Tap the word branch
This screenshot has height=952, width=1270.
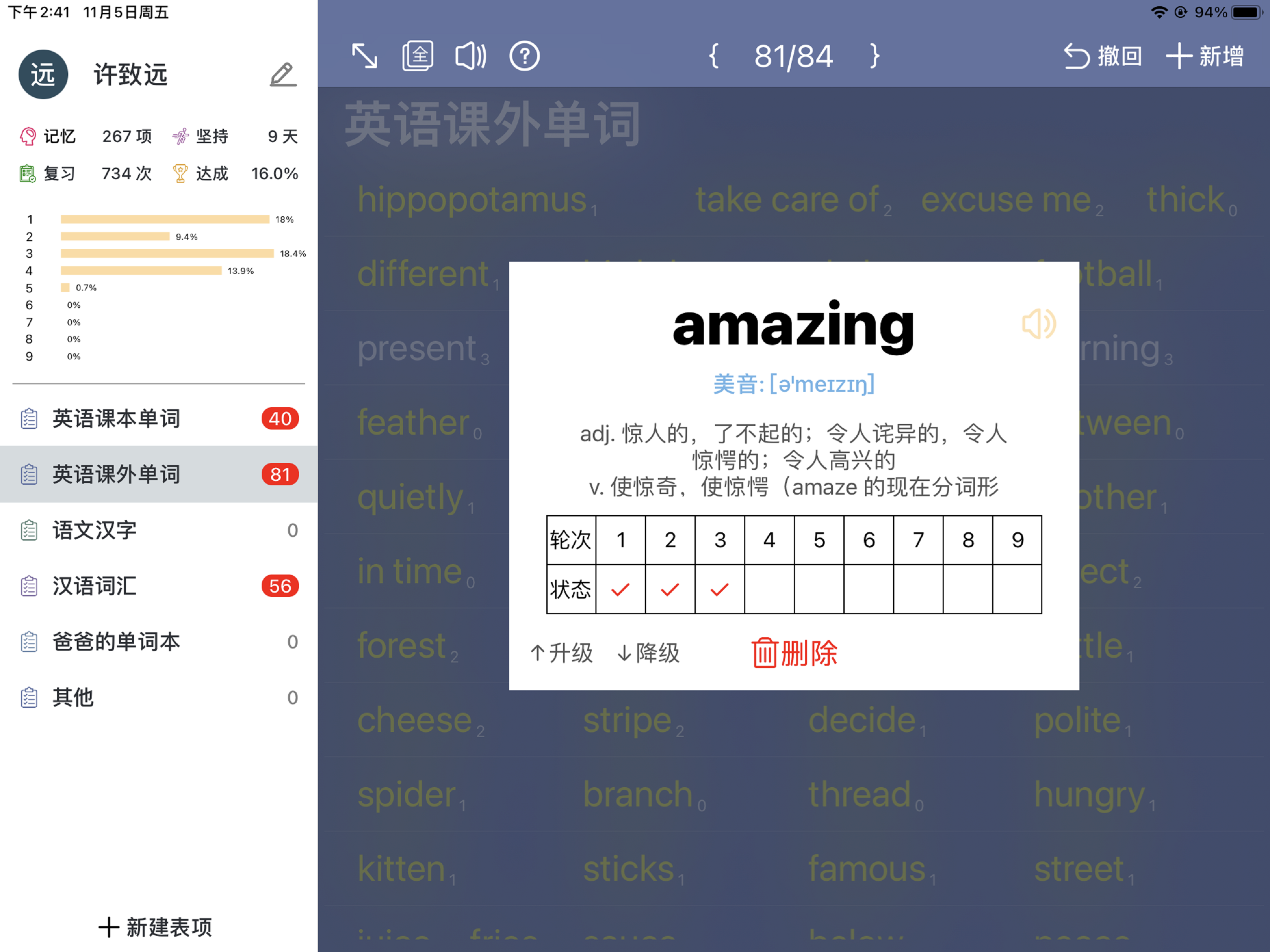[638, 795]
